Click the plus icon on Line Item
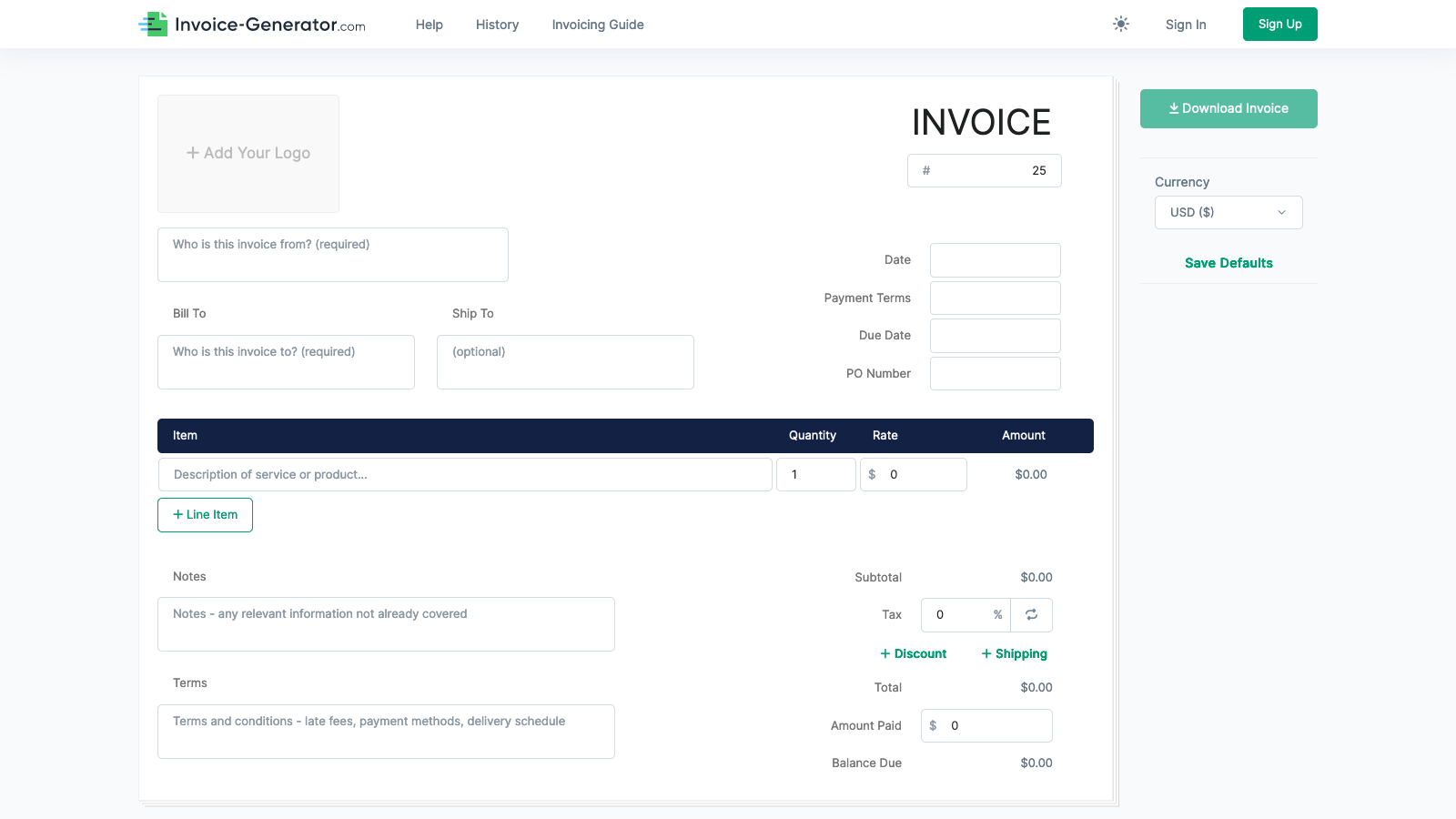The image size is (1456, 819). [x=177, y=514]
